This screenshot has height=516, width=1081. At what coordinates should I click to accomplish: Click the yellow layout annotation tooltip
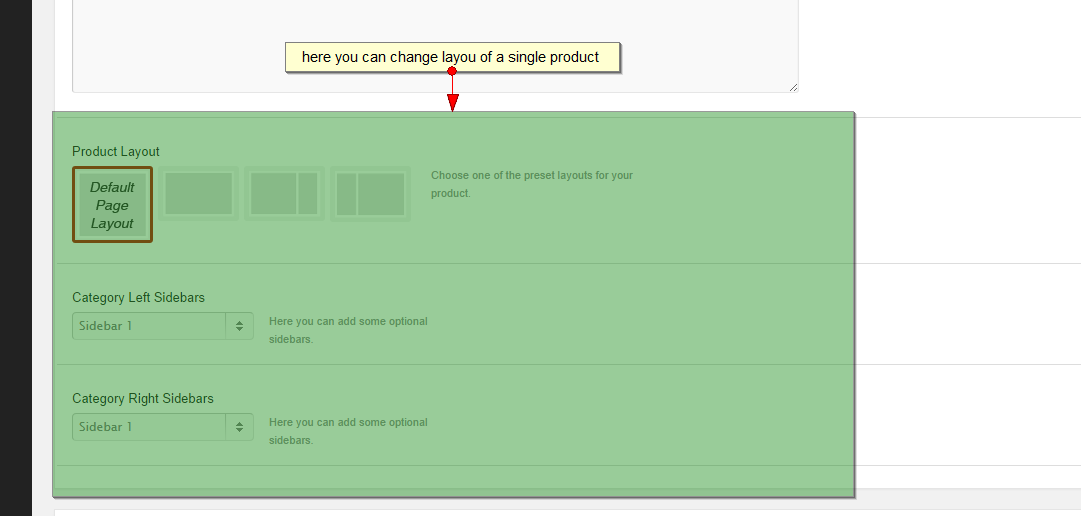point(451,57)
